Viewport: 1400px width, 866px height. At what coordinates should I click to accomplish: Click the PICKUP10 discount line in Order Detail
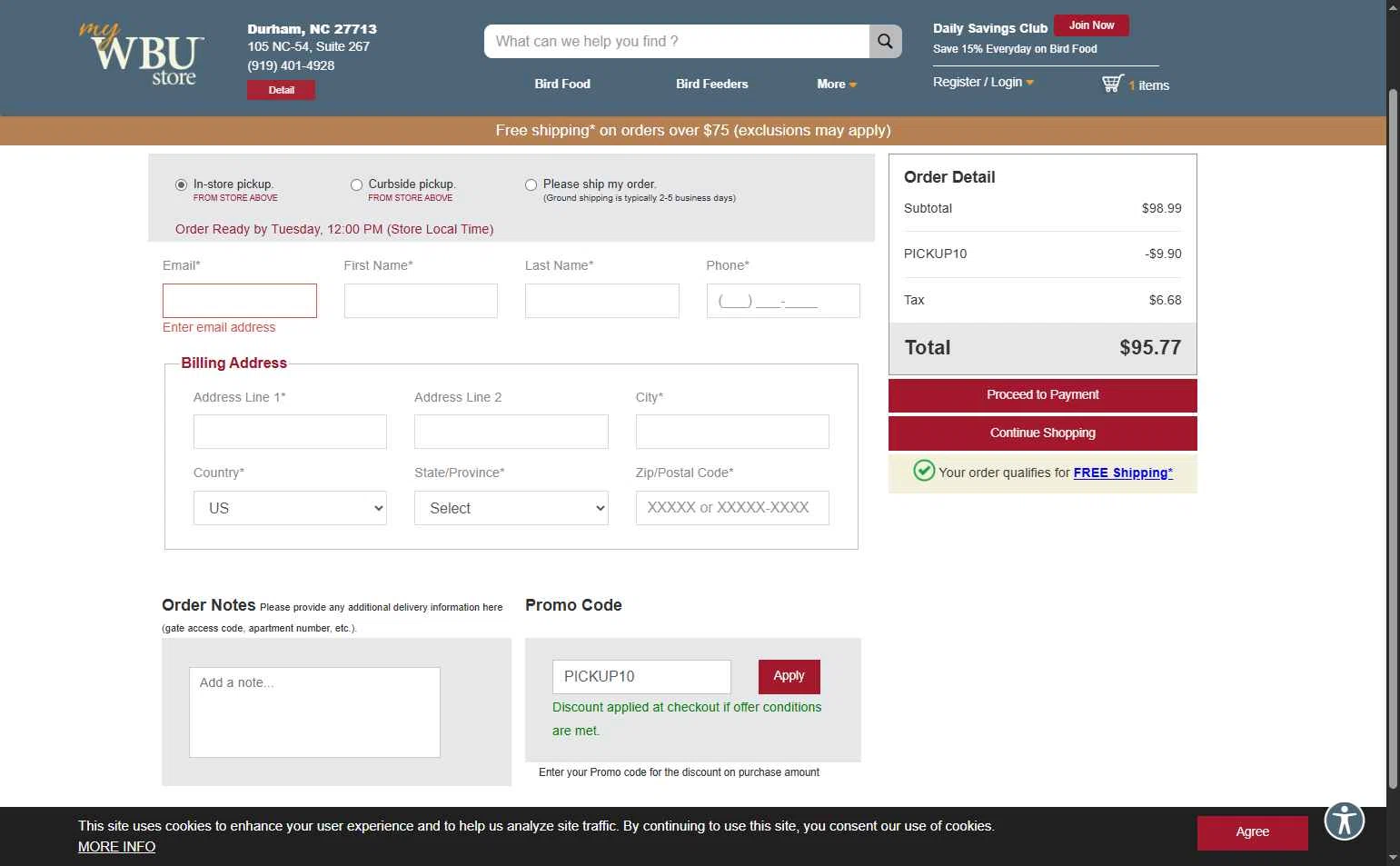(x=1043, y=254)
